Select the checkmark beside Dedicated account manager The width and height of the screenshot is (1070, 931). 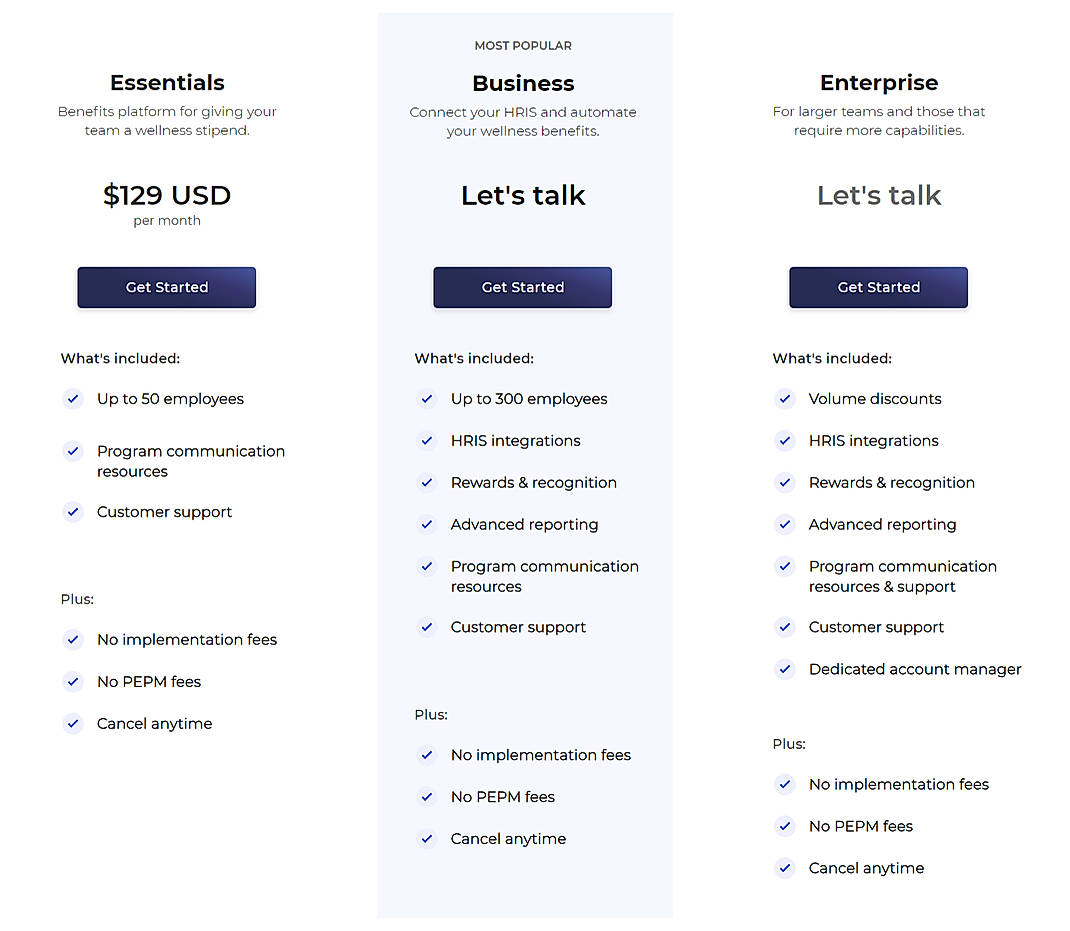pos(784,669)
